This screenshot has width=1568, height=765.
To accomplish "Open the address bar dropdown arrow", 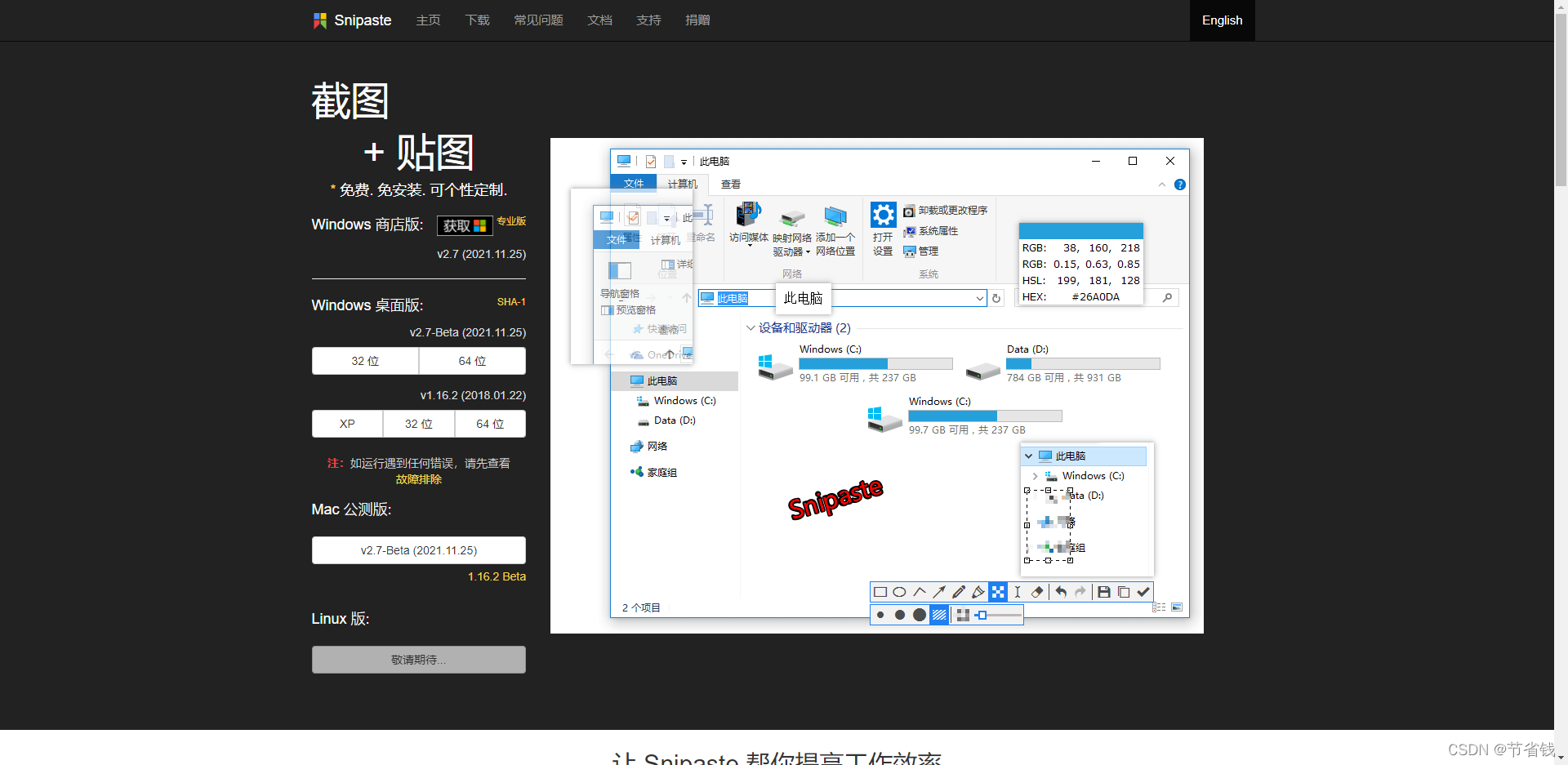I will point(980,299).
